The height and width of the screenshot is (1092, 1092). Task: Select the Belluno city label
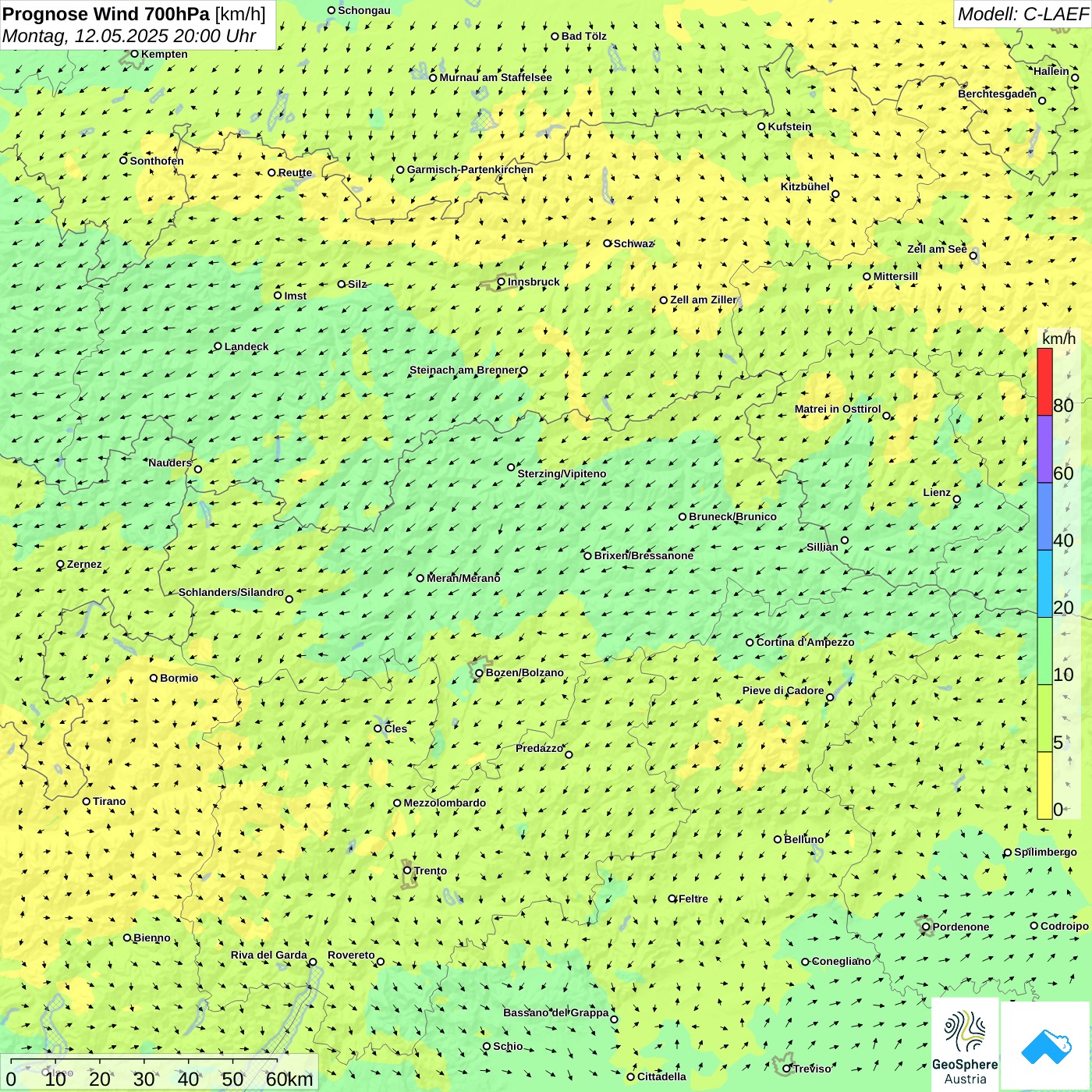point(803,840)
